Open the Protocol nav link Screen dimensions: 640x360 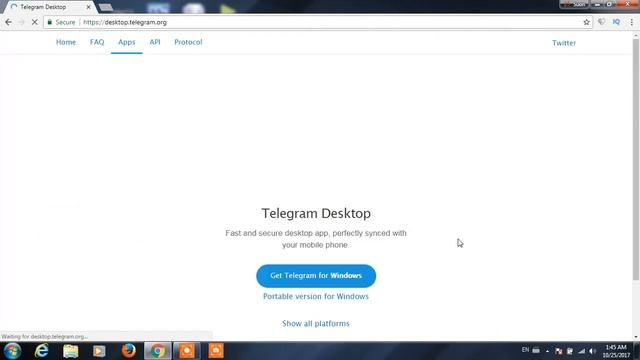188,42
